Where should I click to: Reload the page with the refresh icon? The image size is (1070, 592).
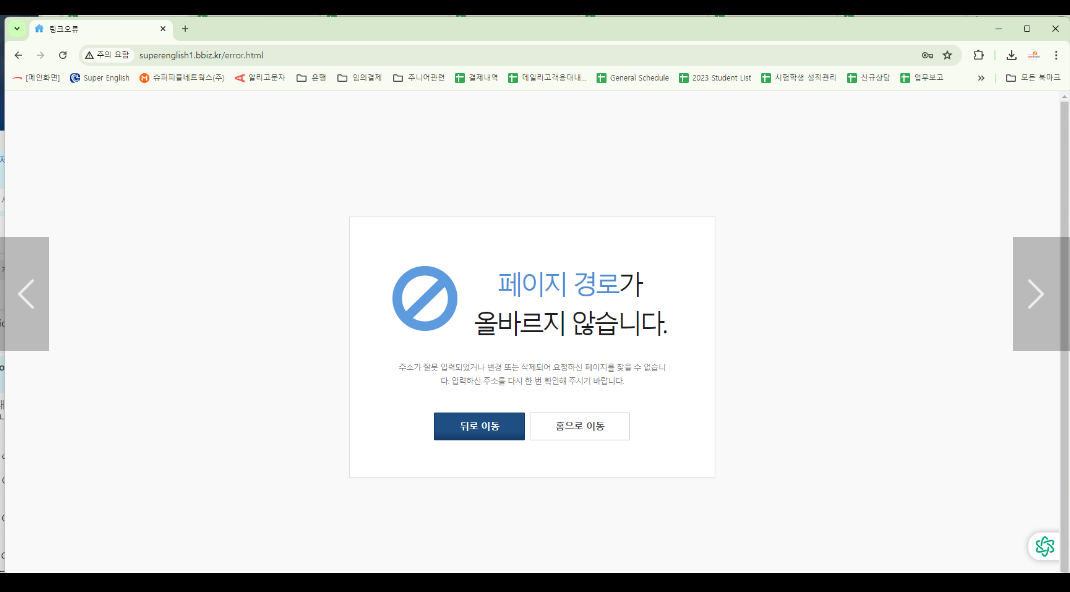tap(63, 55)
